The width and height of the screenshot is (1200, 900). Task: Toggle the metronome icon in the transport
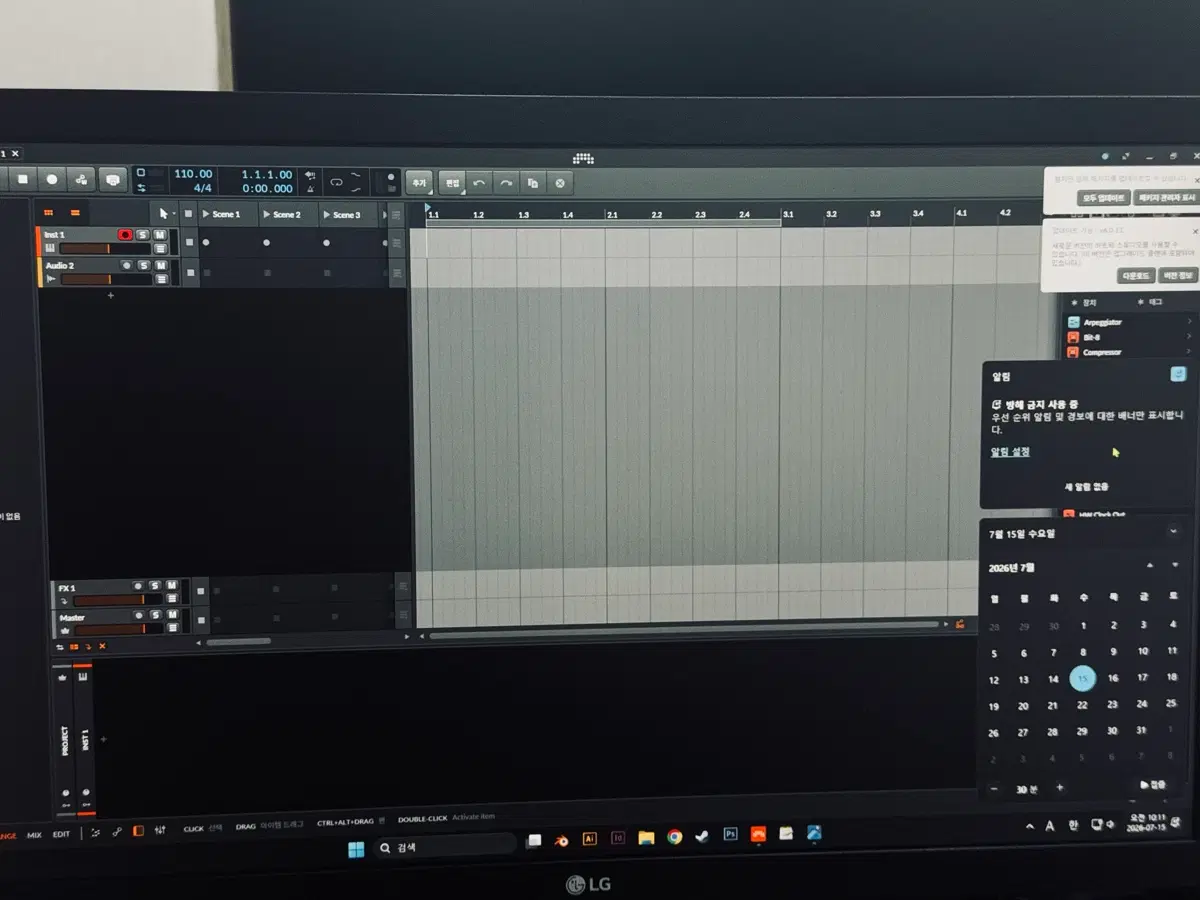click(x=311, y=188)
